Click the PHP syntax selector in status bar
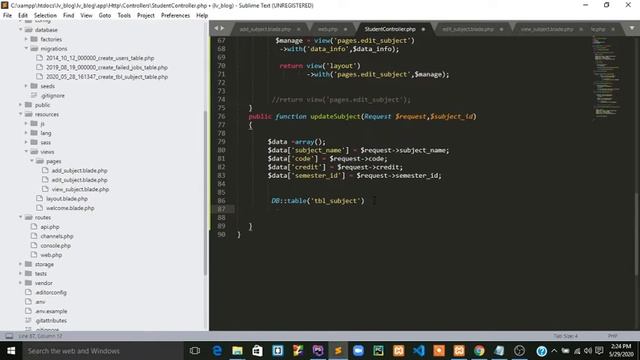640x360 pixels. (612, 336)
